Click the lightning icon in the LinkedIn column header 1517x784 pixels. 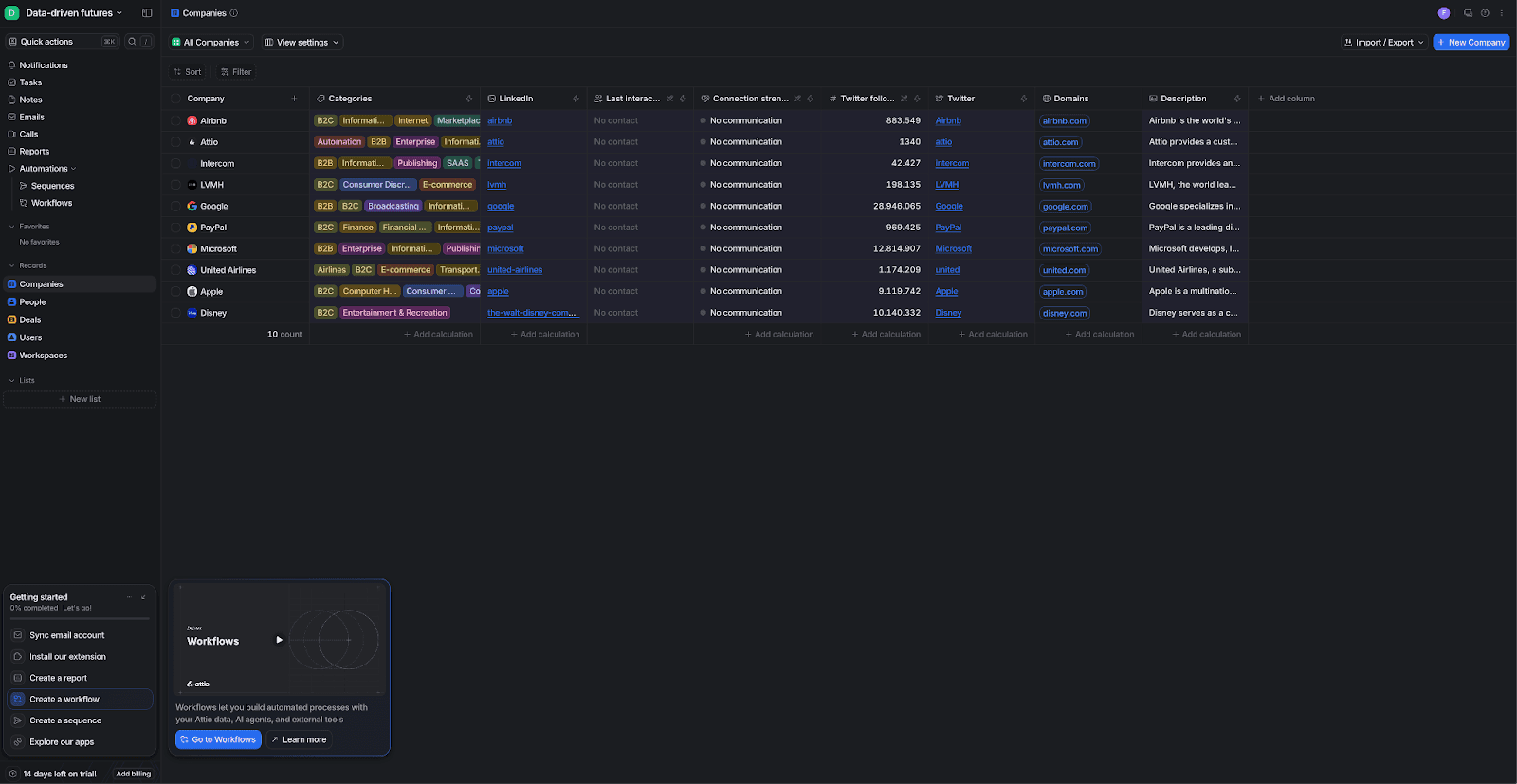576,99
